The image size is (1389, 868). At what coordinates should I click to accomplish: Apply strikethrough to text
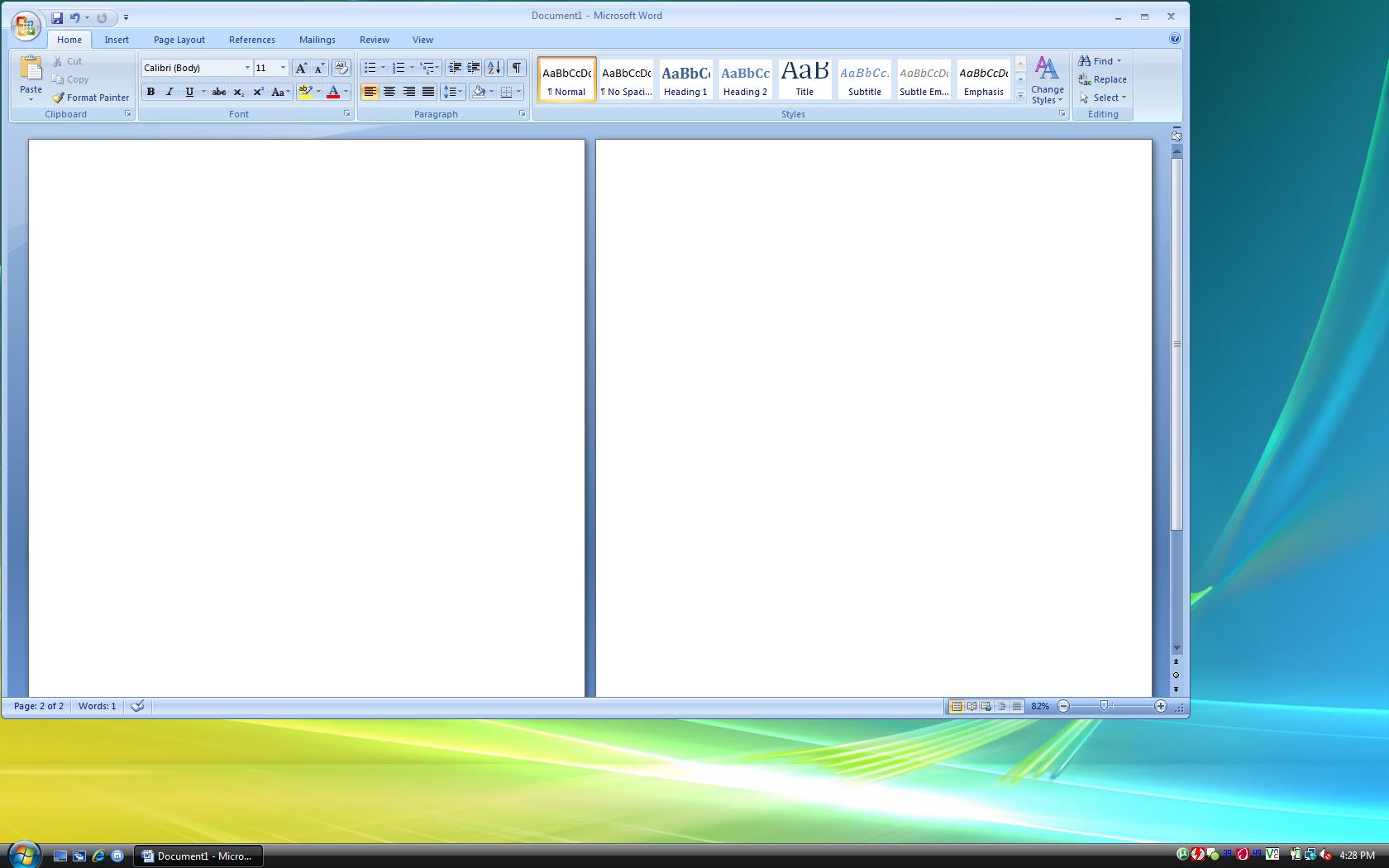pos(219,92)
